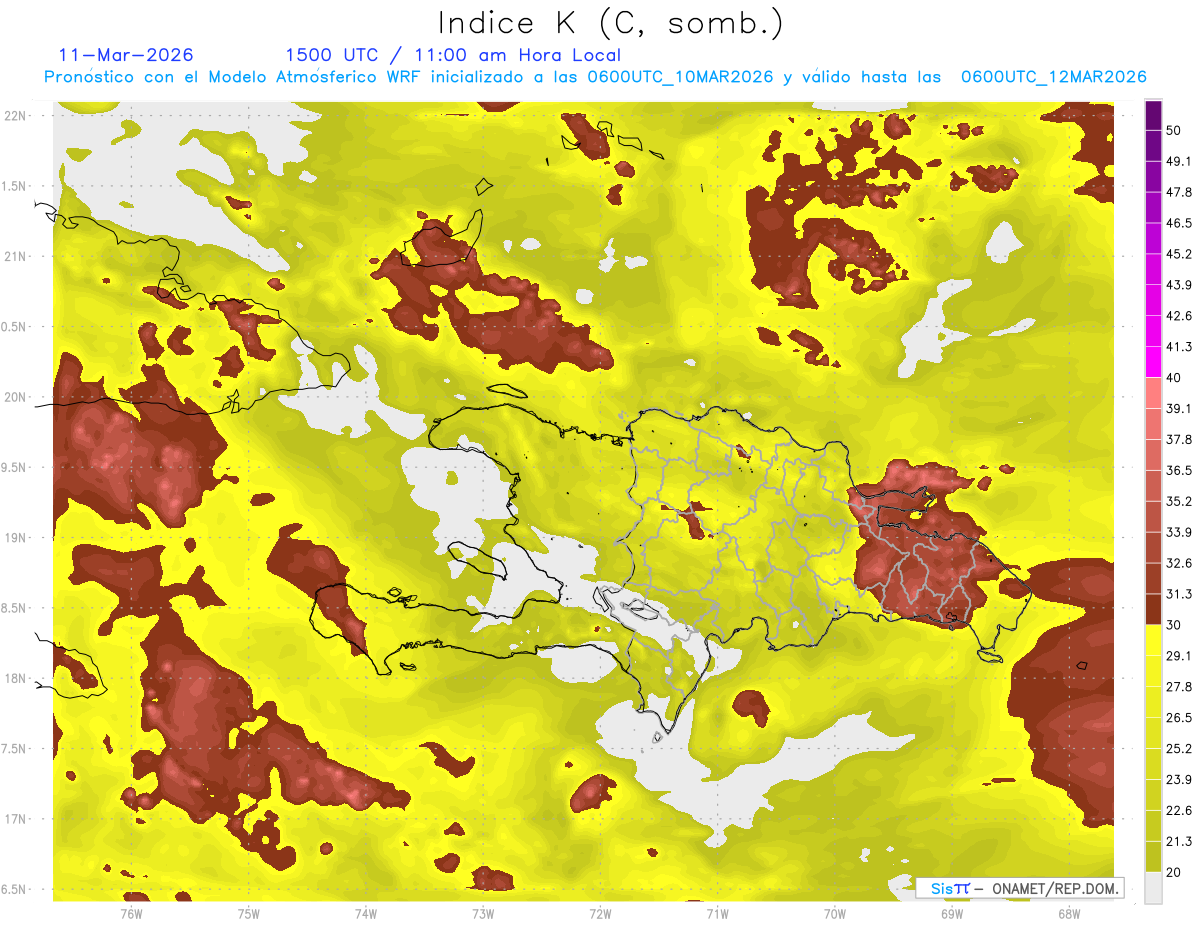Click the '36.5' colorbar value
The image size is (1200, 927).
pos(1179,470)
